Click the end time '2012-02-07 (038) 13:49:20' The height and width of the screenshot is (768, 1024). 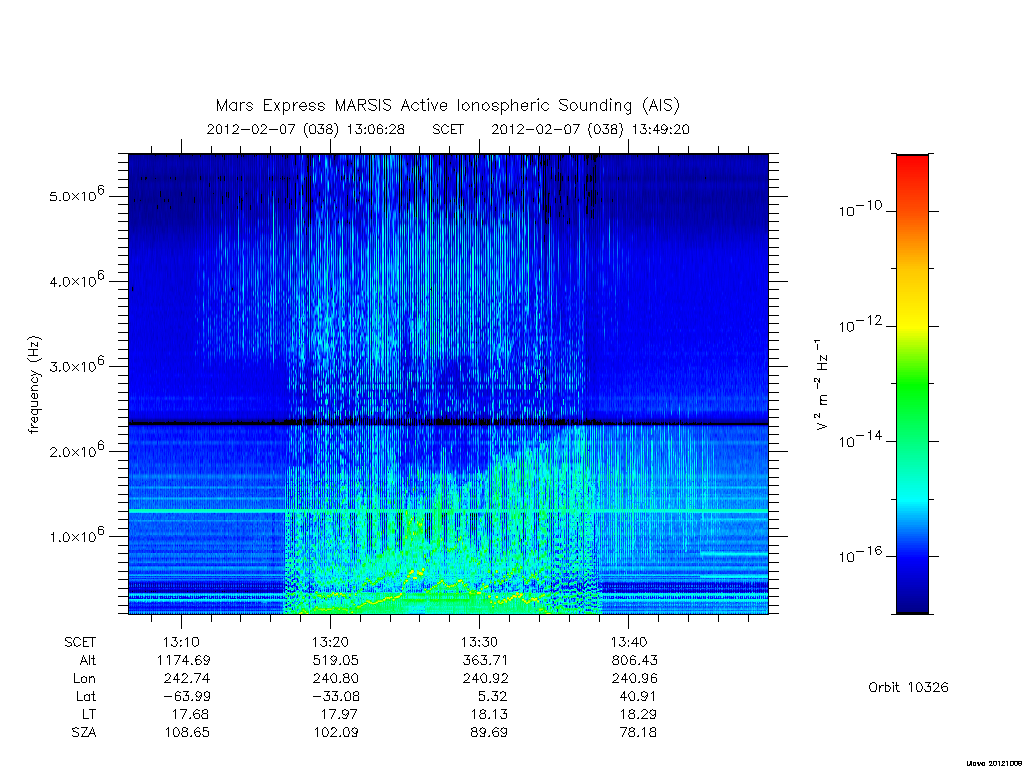pos(590,129)
